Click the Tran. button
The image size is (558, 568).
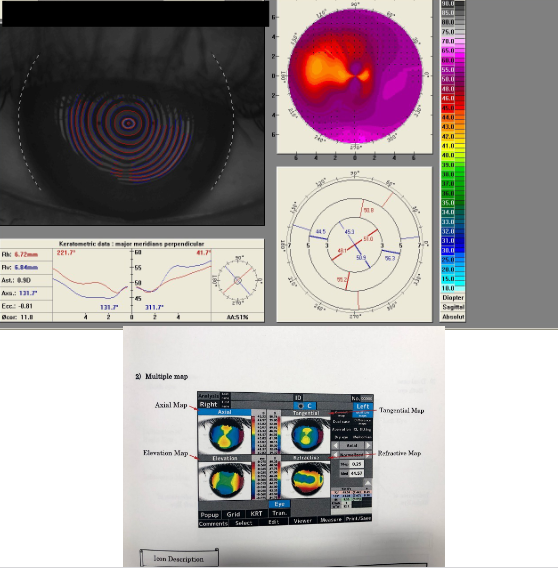(x=280, y=513)
